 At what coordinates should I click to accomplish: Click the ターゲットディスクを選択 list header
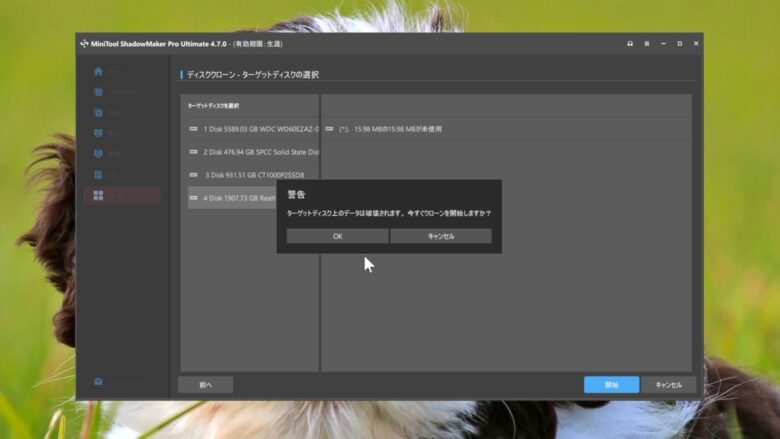213,105
